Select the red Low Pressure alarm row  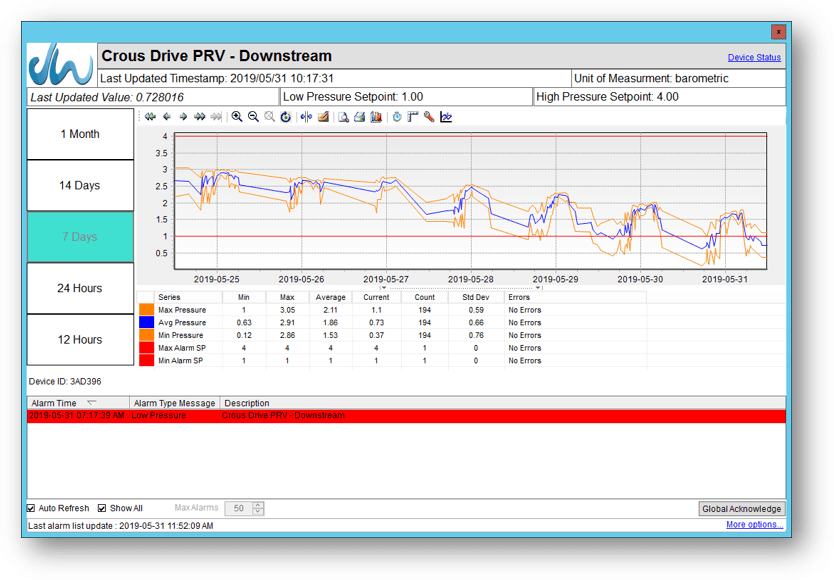point(406,416)
